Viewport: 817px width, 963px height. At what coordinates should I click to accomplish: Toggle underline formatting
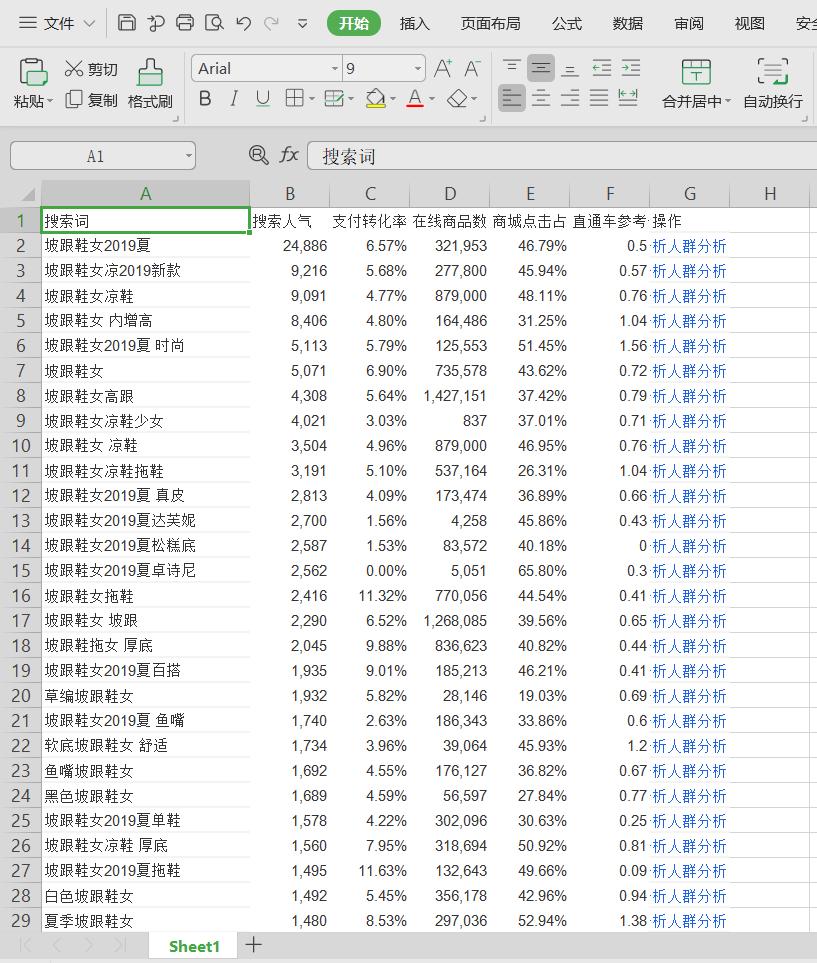(263, 98)
